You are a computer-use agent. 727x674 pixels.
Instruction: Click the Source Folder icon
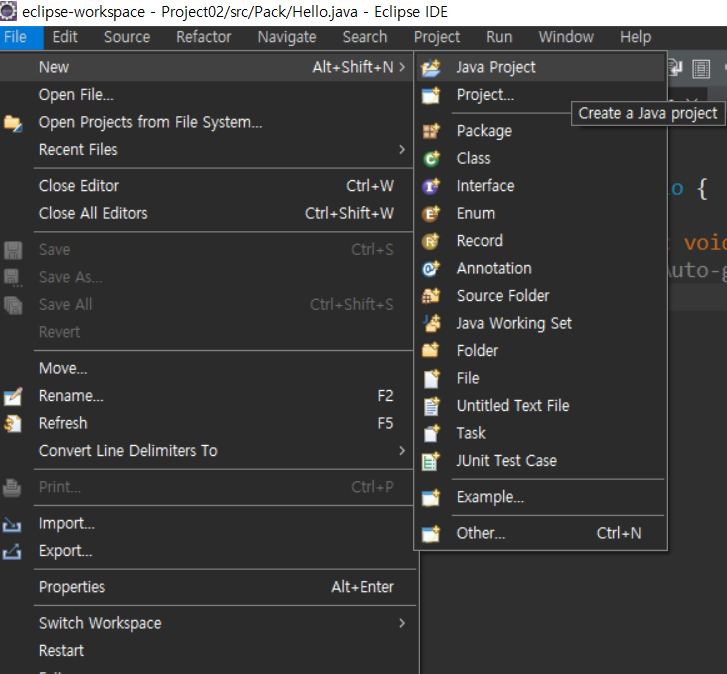click(x=431, y=296)
